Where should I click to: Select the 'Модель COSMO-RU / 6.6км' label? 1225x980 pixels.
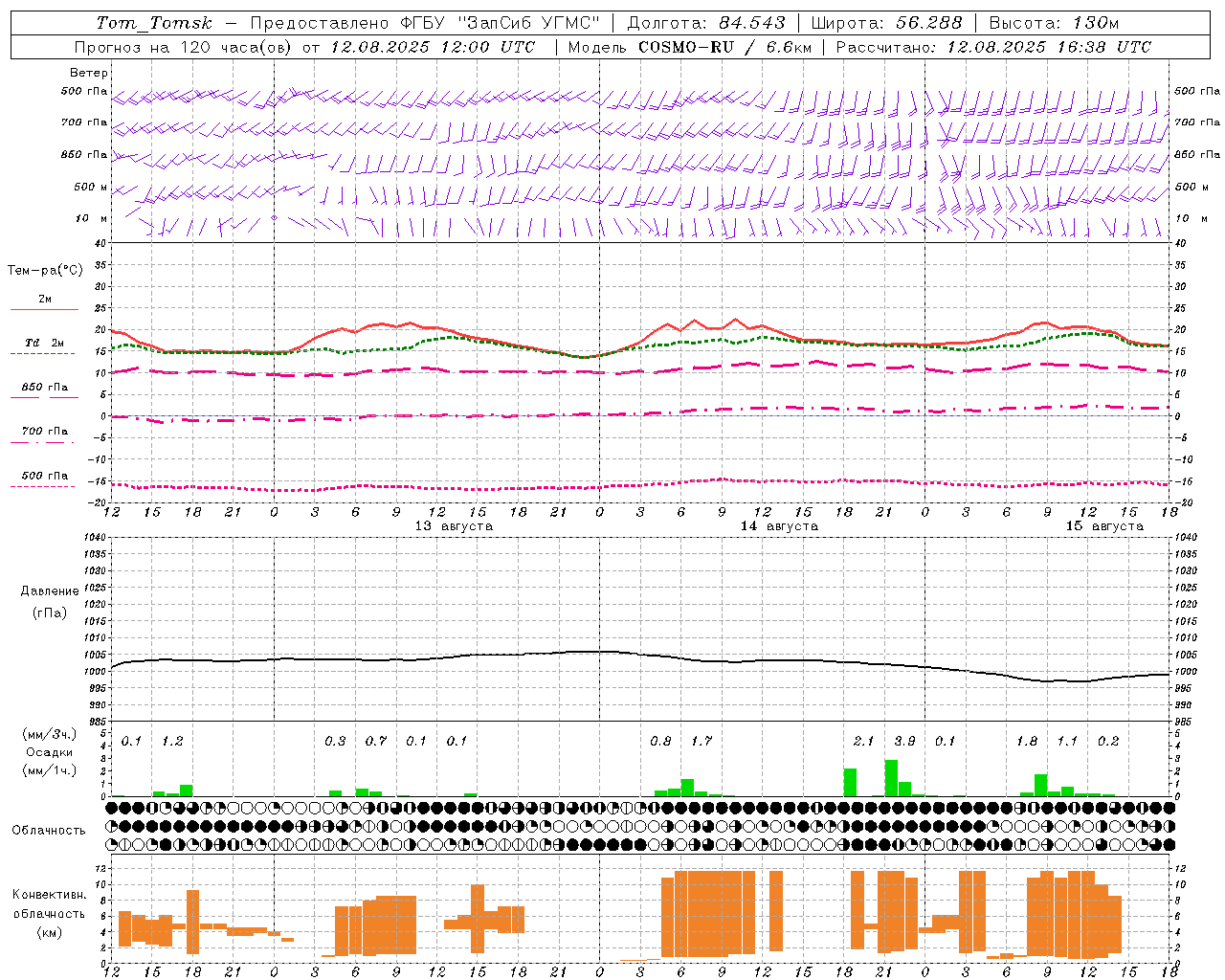tap(689, 47)
